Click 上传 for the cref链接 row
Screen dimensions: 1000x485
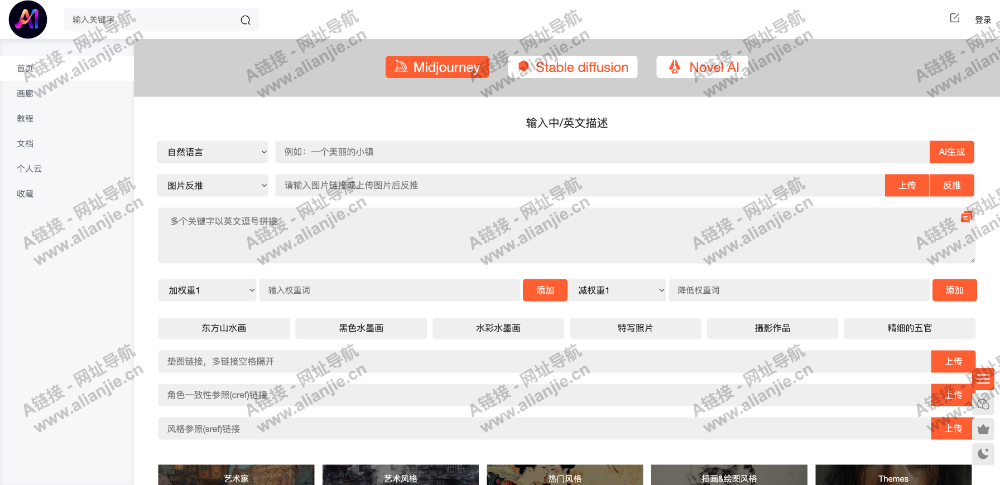pyautogui.click(x=953, y=395)
